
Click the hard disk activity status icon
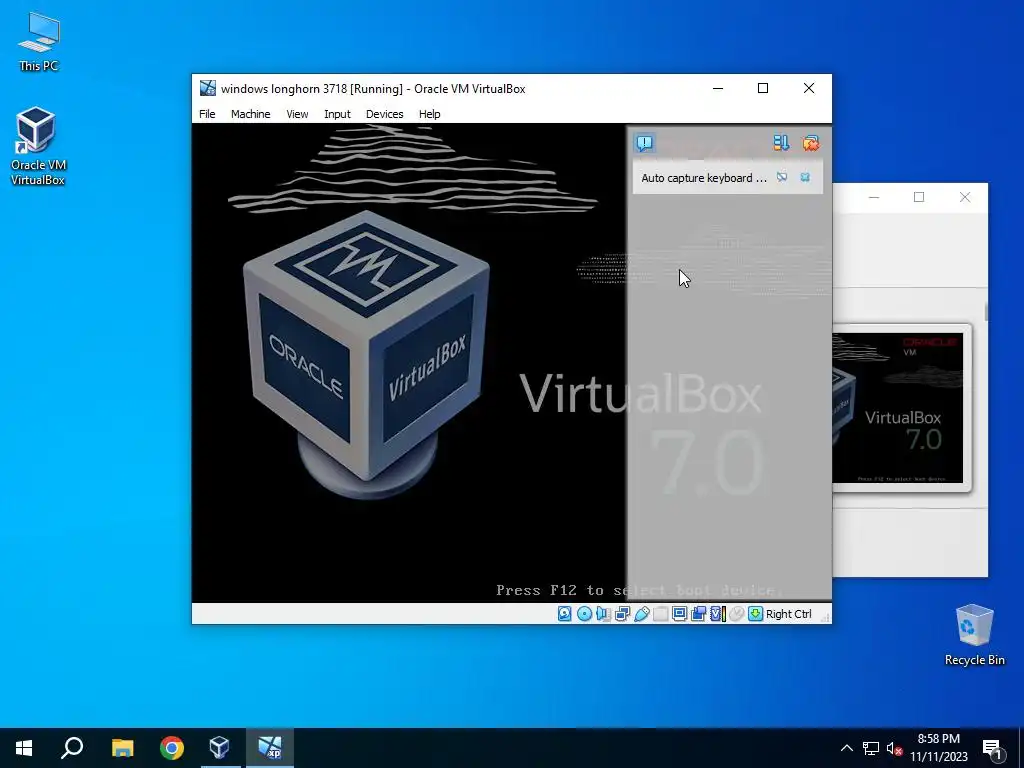coord(565,614)
